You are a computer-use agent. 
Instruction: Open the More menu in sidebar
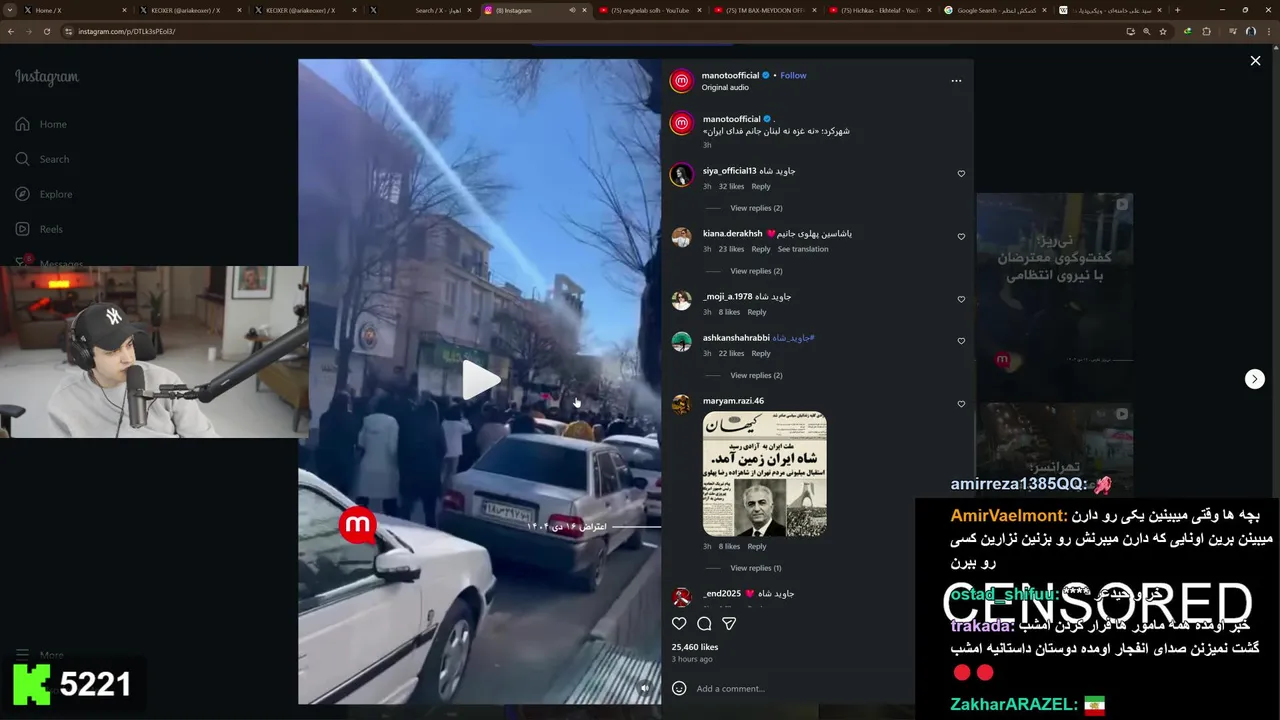[40, 655]
